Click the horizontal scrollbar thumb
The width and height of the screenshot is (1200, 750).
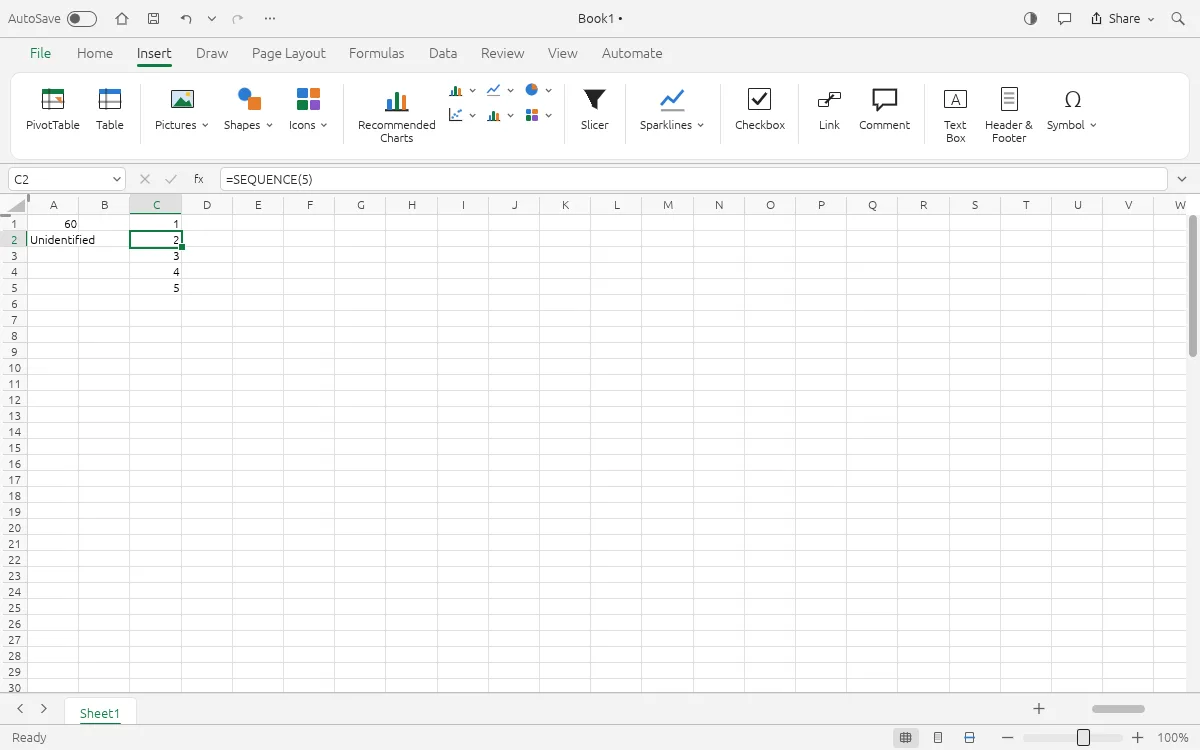tap(1118, 709)
